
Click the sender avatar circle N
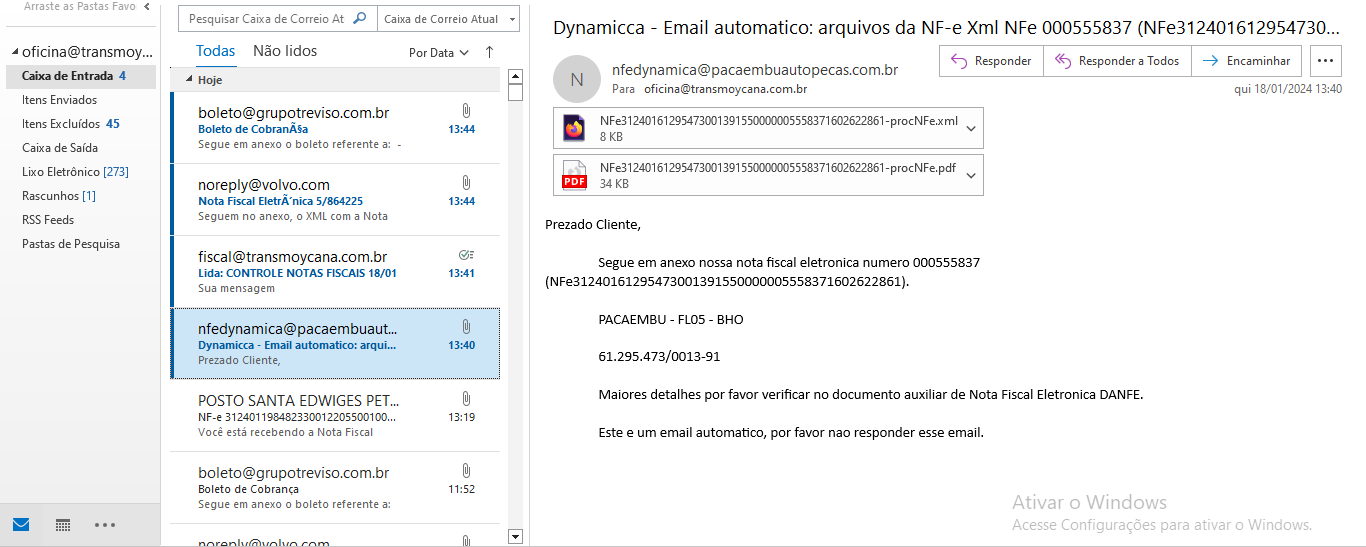[x=576, y=80]
